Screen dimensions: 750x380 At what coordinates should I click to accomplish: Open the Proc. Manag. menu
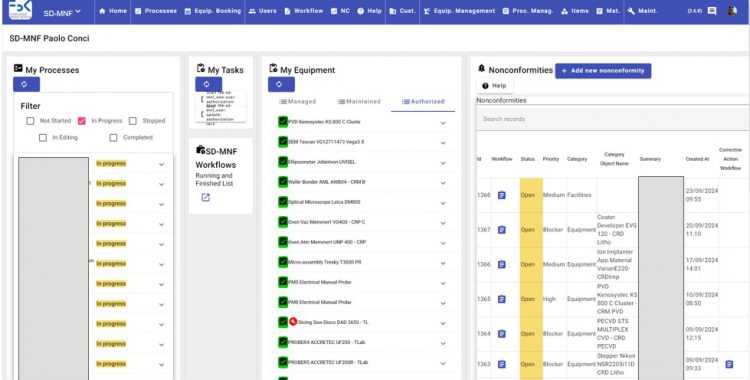[528, 11]
